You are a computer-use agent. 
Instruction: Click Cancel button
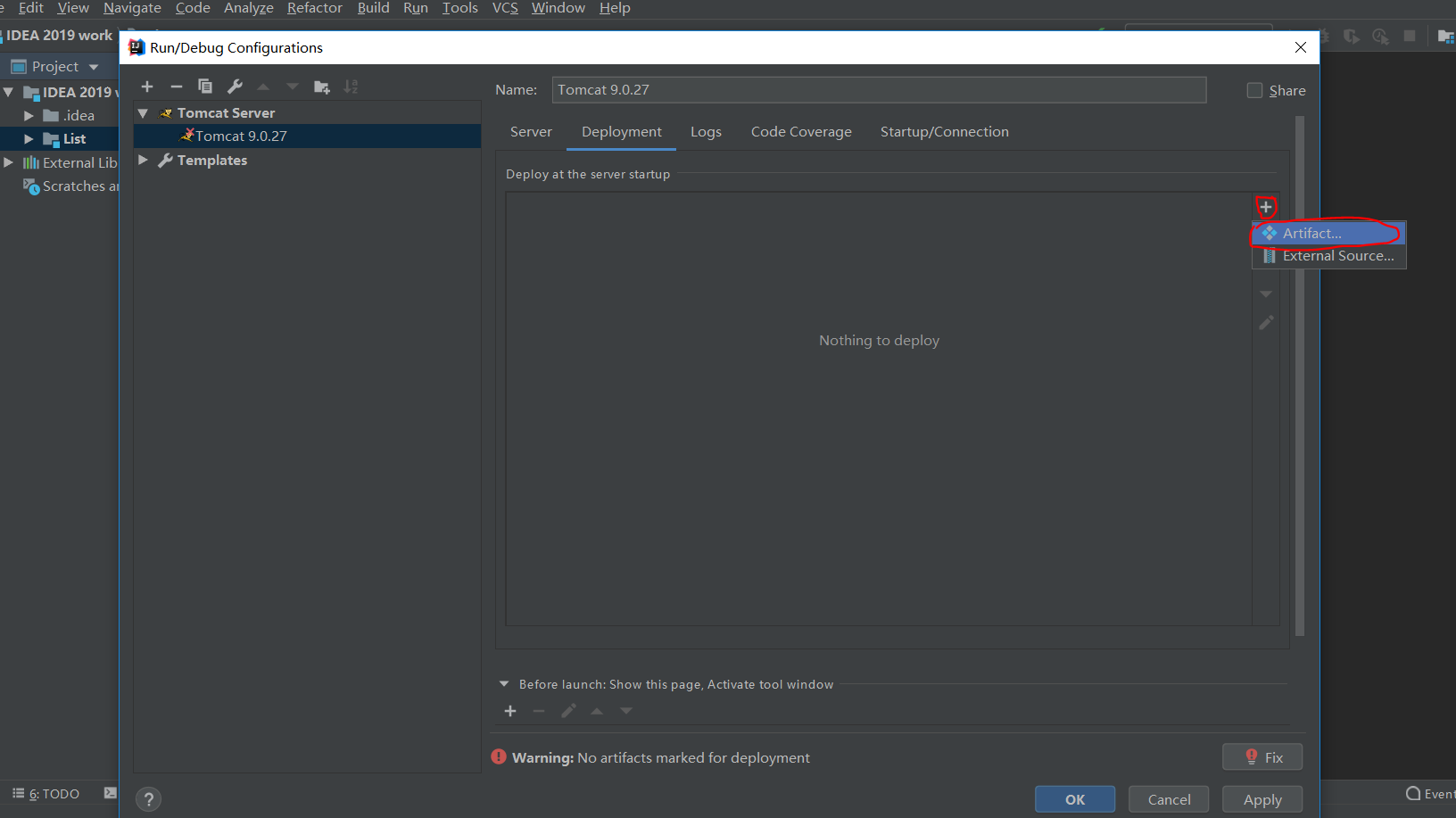[x=1169, y=799]
